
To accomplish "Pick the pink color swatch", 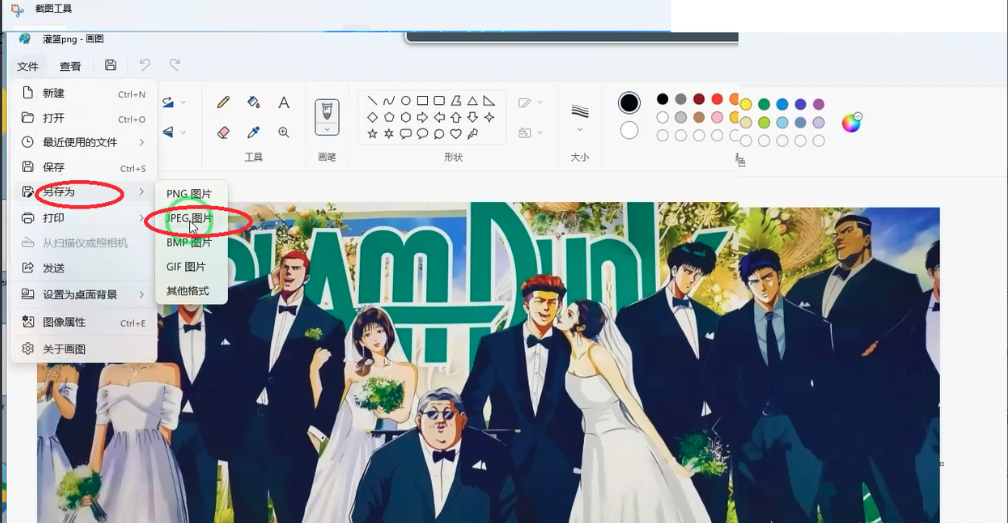I will coord(717,117).
